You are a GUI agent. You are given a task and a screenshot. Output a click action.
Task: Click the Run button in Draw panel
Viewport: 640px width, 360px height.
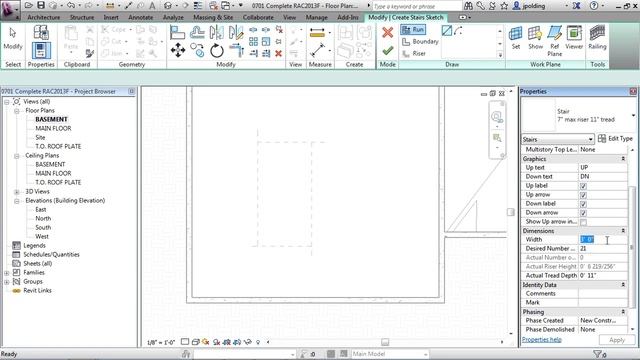click(x=413, y=29)
